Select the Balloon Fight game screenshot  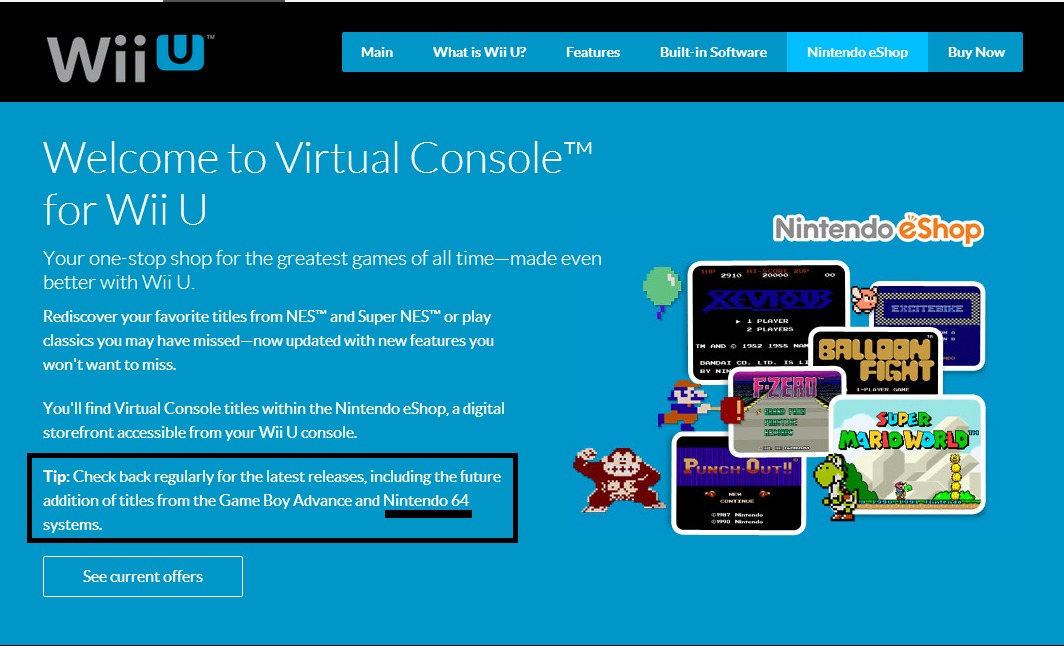click(875, 360)
